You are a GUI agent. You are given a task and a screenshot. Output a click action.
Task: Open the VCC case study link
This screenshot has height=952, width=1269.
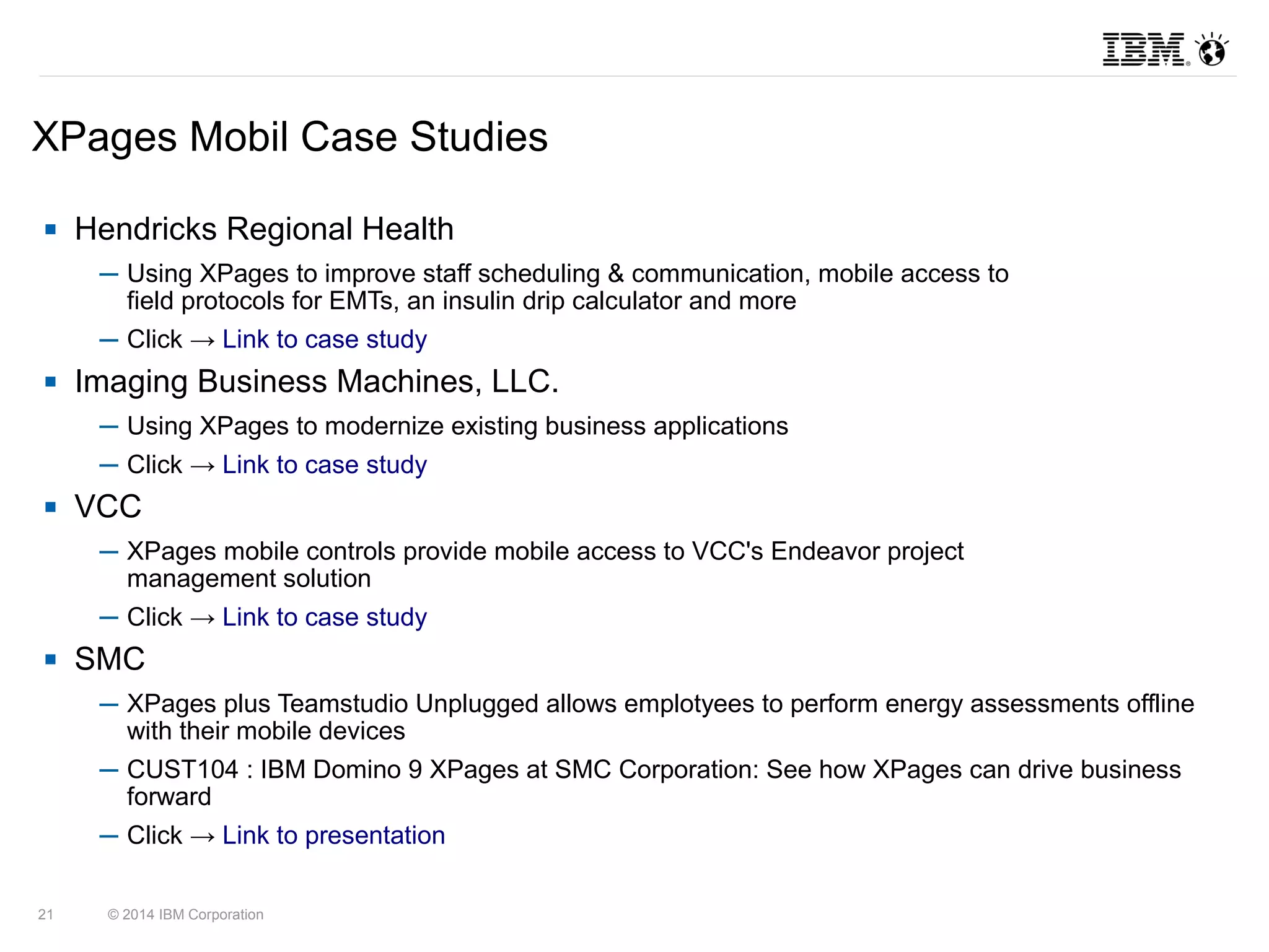(325, 617)
